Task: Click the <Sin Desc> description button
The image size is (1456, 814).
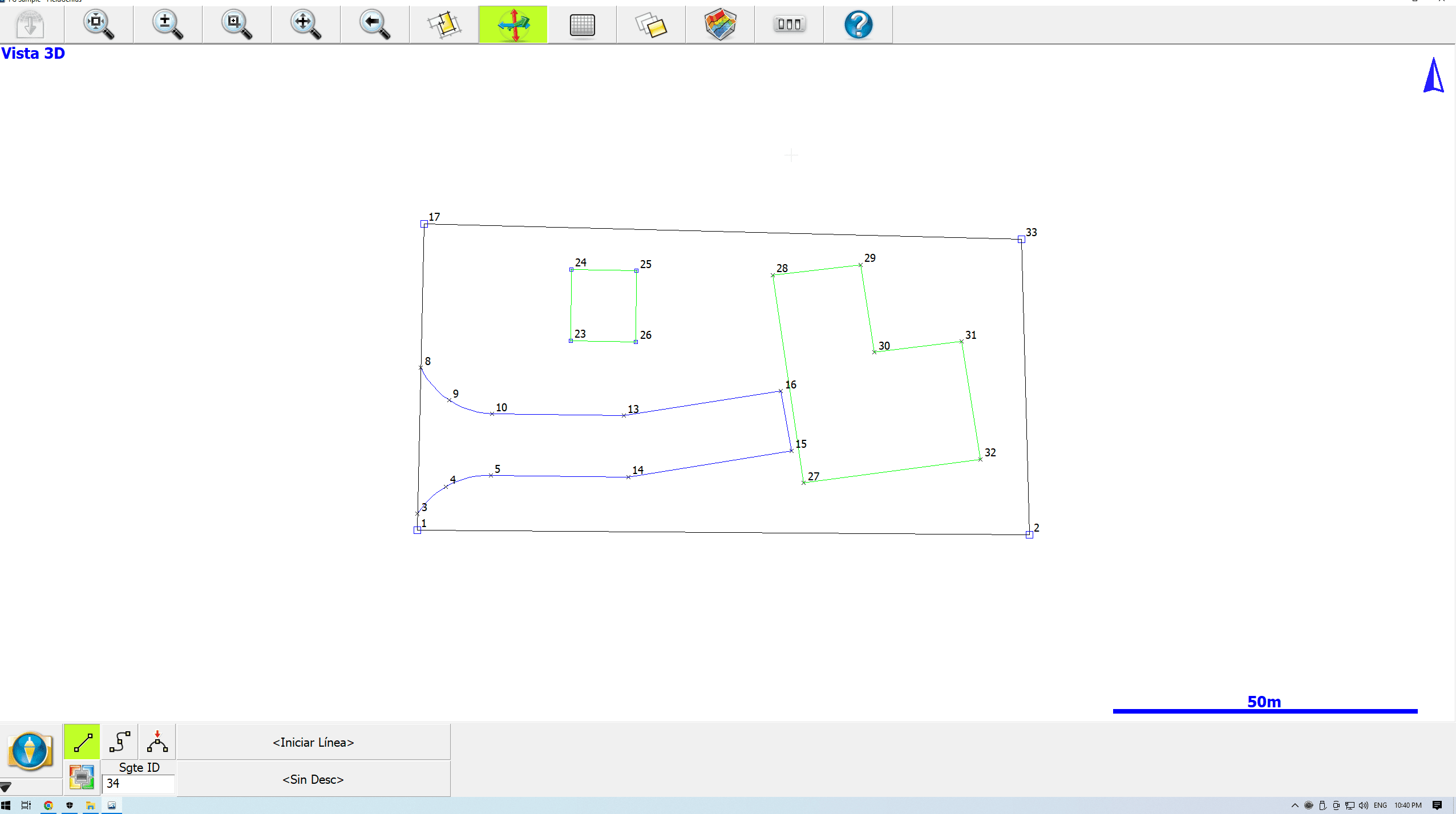Action: pyautogui.click(x=313, y=779)
